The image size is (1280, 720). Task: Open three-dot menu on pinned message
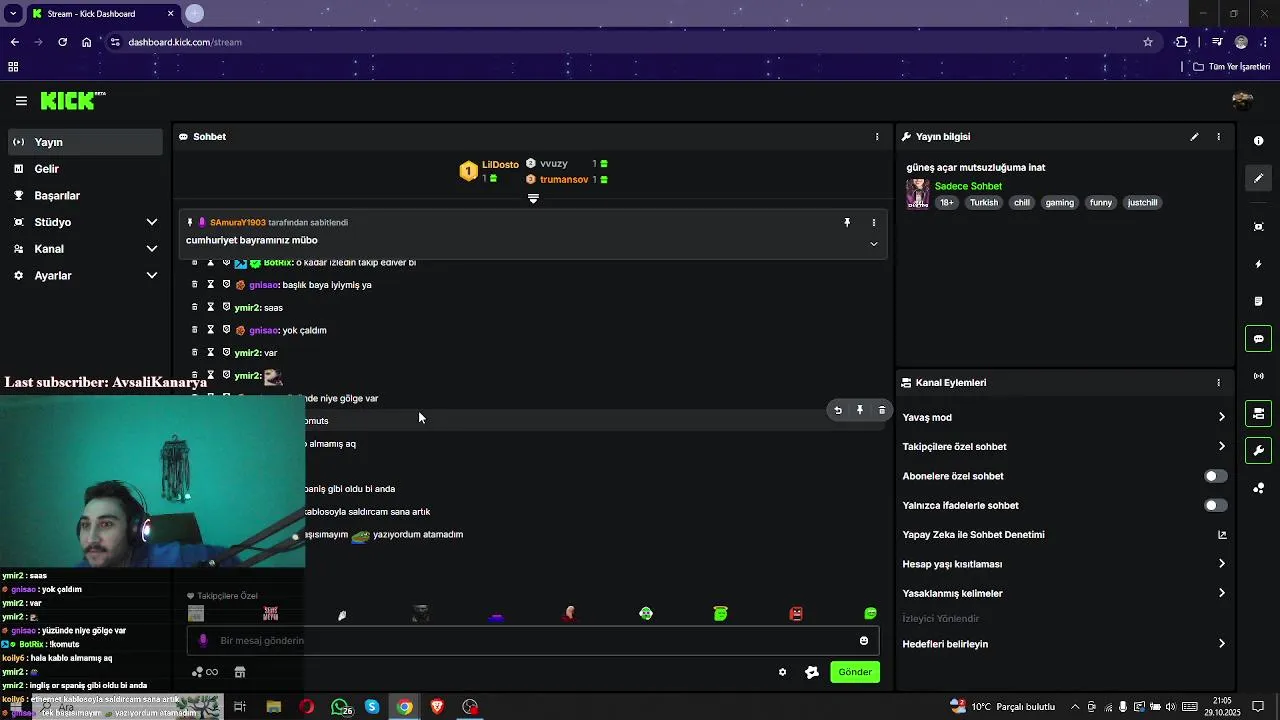tap(873, 223)
